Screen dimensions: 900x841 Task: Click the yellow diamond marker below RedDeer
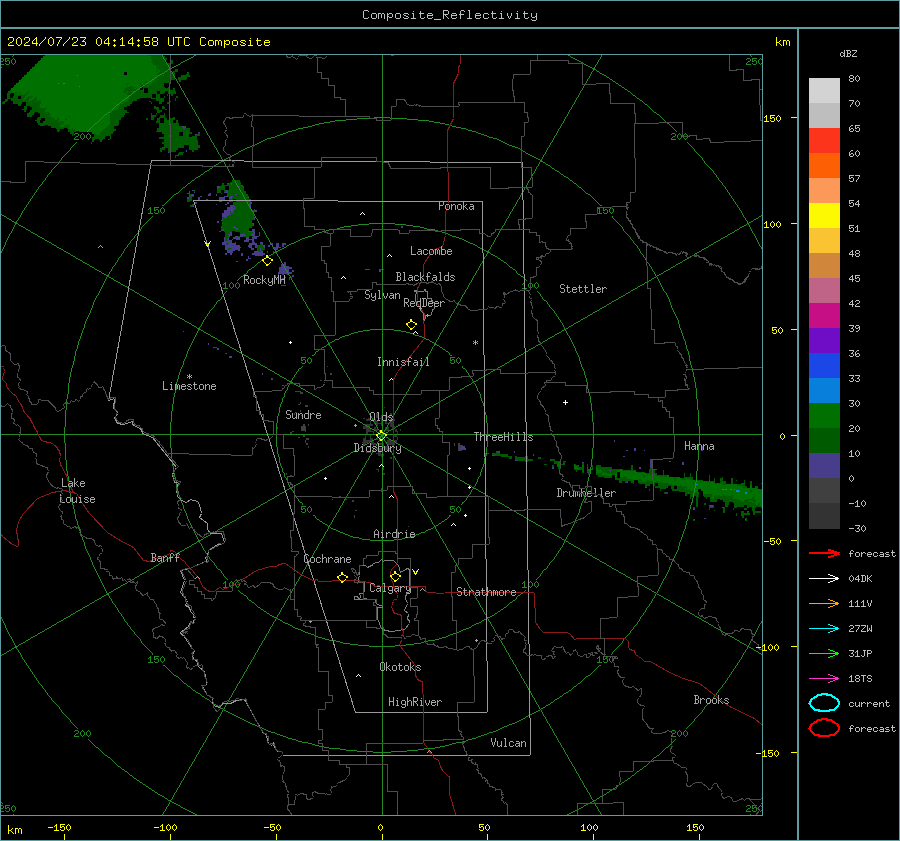click(412, 325)
